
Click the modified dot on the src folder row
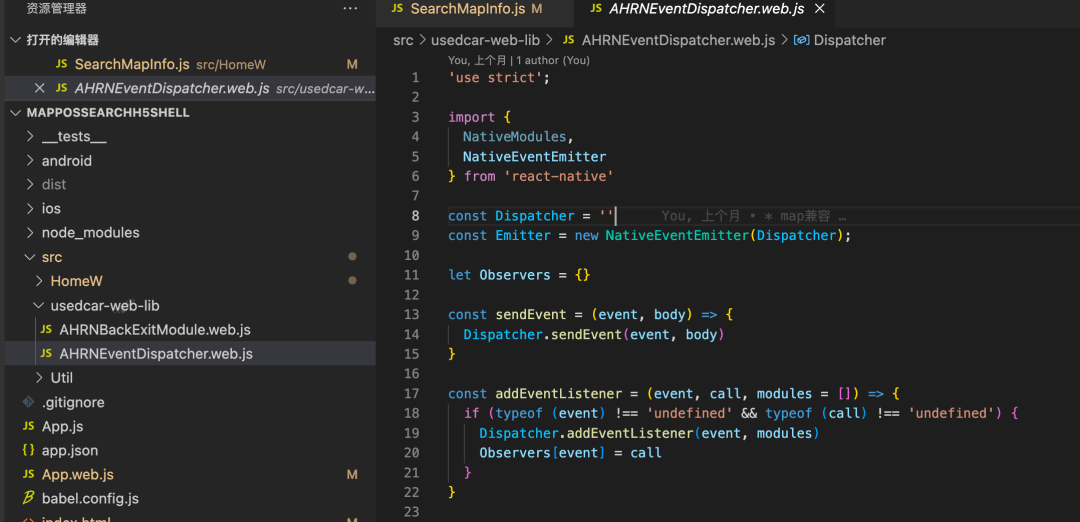pyautogui.click(x=352, y=257)
